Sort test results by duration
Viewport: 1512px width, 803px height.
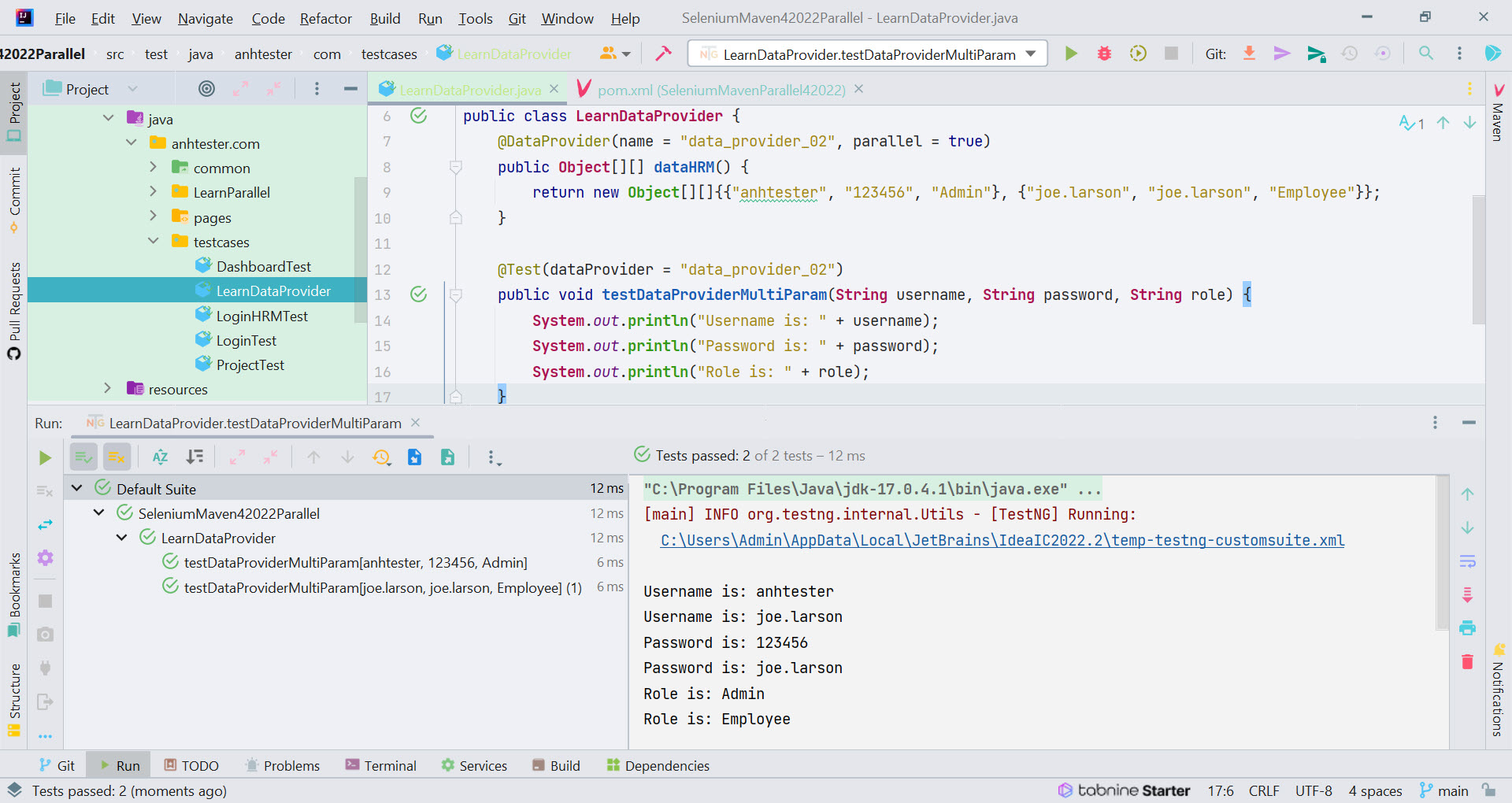pos(195,457)
